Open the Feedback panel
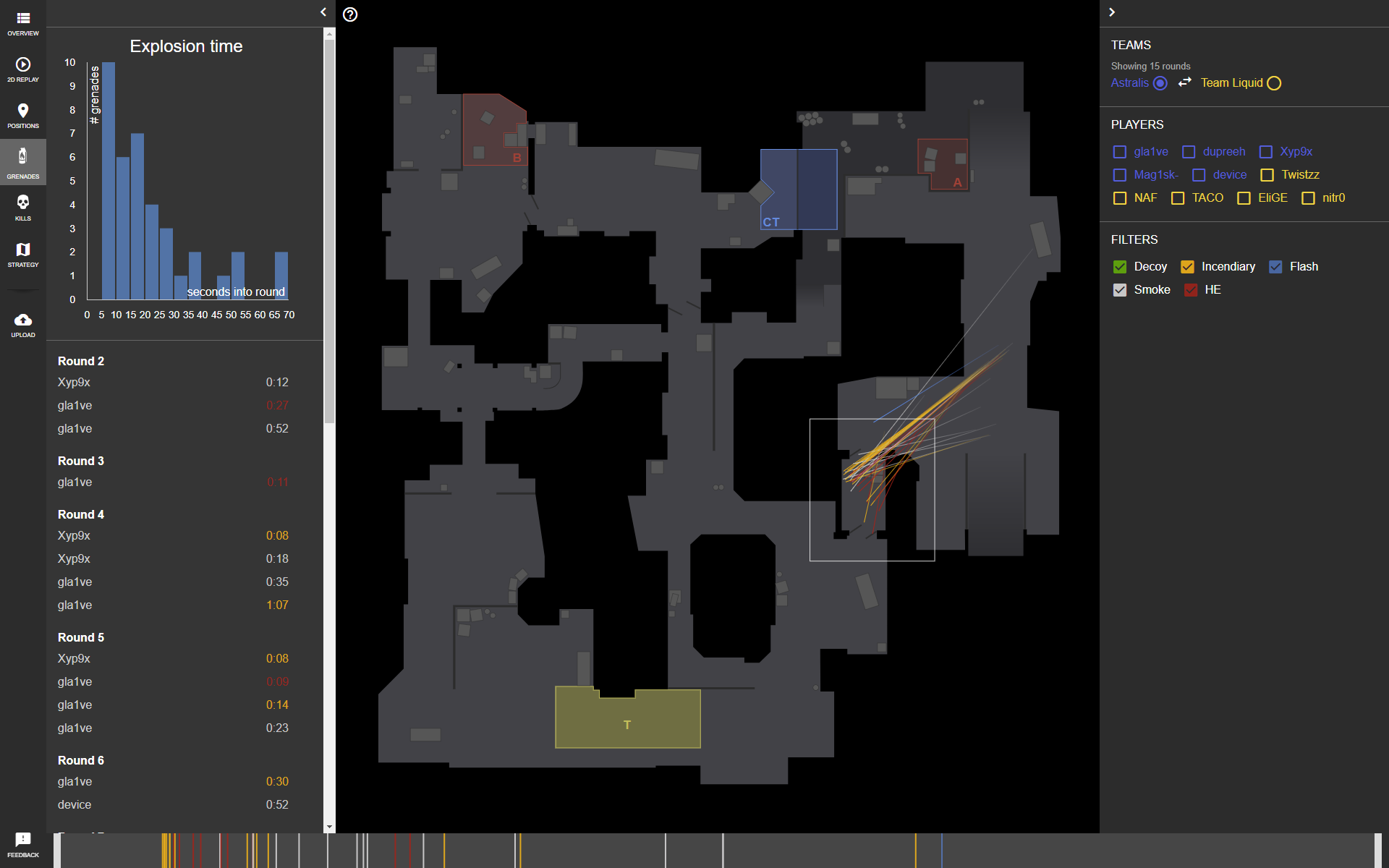Screen dimensions: 1389x868 tap(22, 843)
